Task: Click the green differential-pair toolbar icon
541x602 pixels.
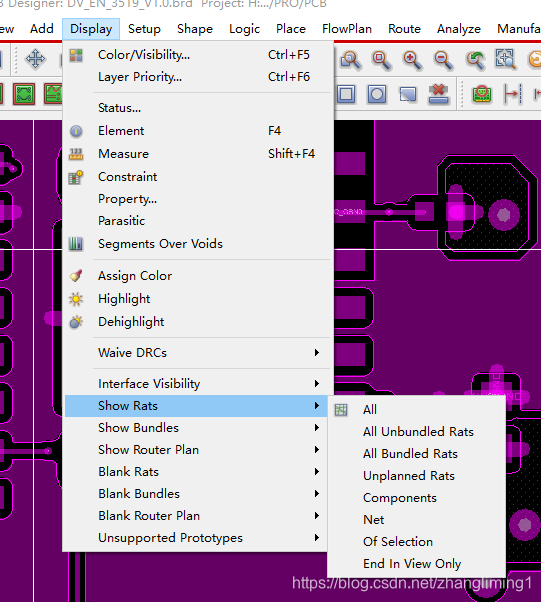Action: point(24,94)
